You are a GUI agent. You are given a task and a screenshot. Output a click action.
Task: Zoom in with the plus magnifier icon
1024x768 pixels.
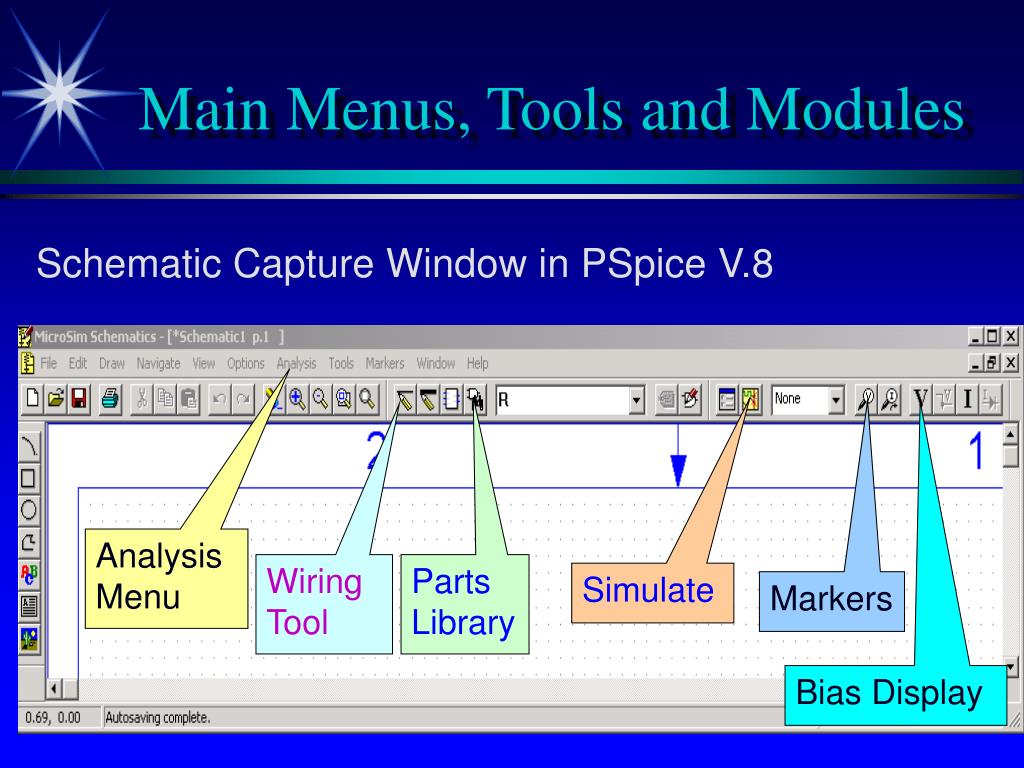coord(297,398)
